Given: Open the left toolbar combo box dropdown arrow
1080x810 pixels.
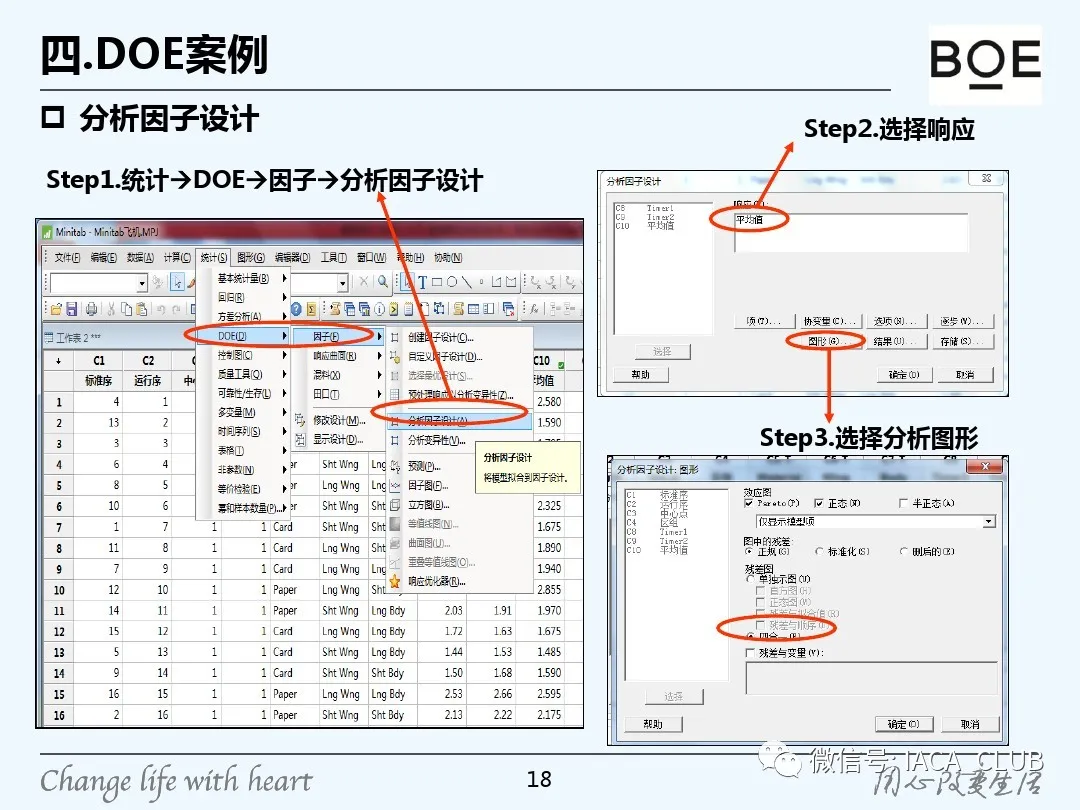Looking at the screenshot, I should (x=142, y=282).
